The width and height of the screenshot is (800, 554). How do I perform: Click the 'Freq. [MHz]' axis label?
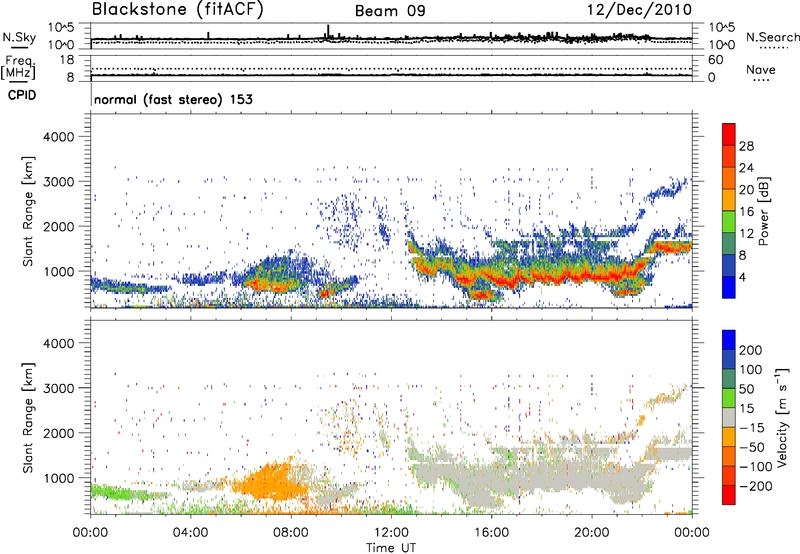[x=19, y=68]
